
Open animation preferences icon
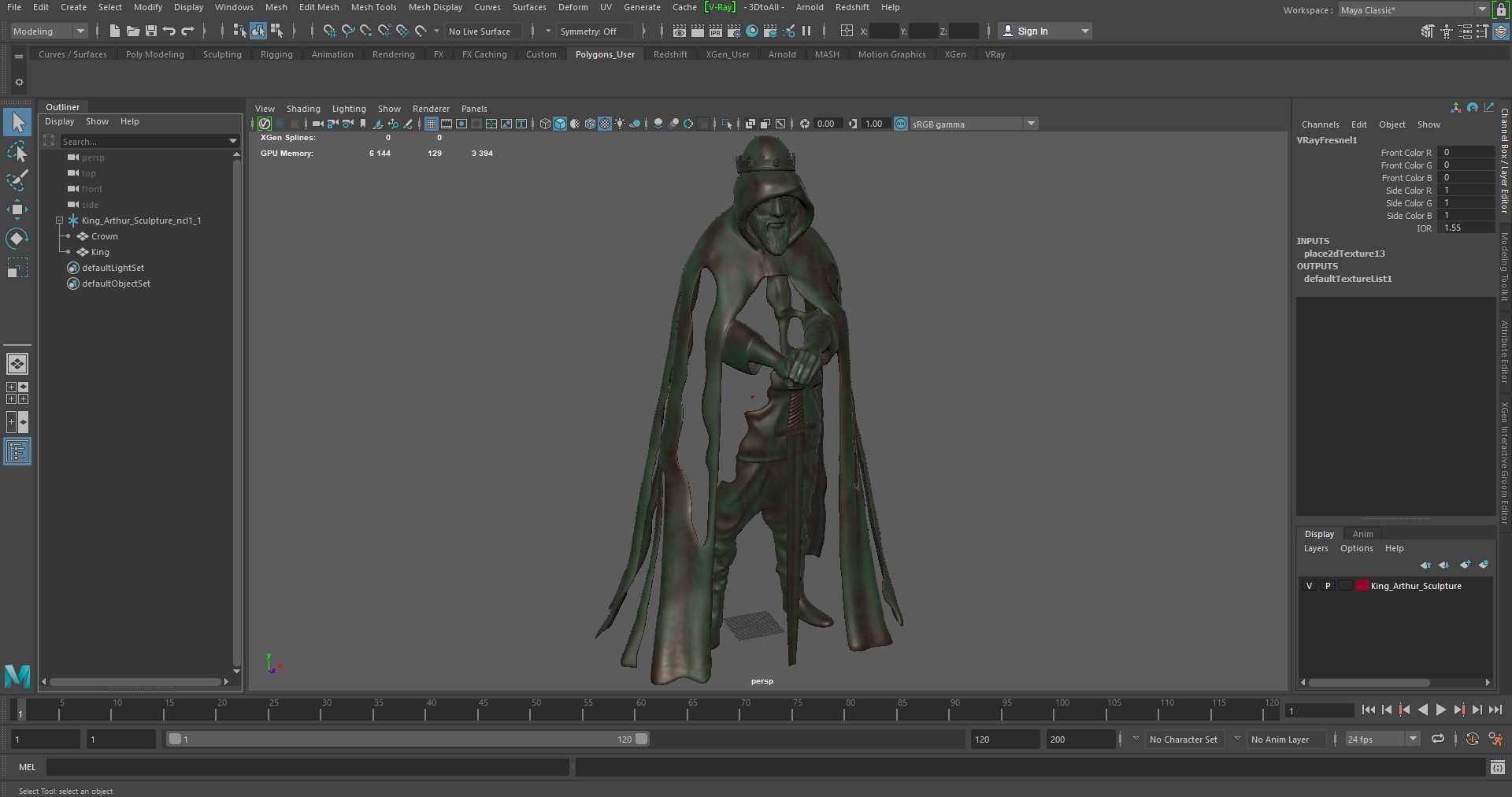coord(1495,739)
